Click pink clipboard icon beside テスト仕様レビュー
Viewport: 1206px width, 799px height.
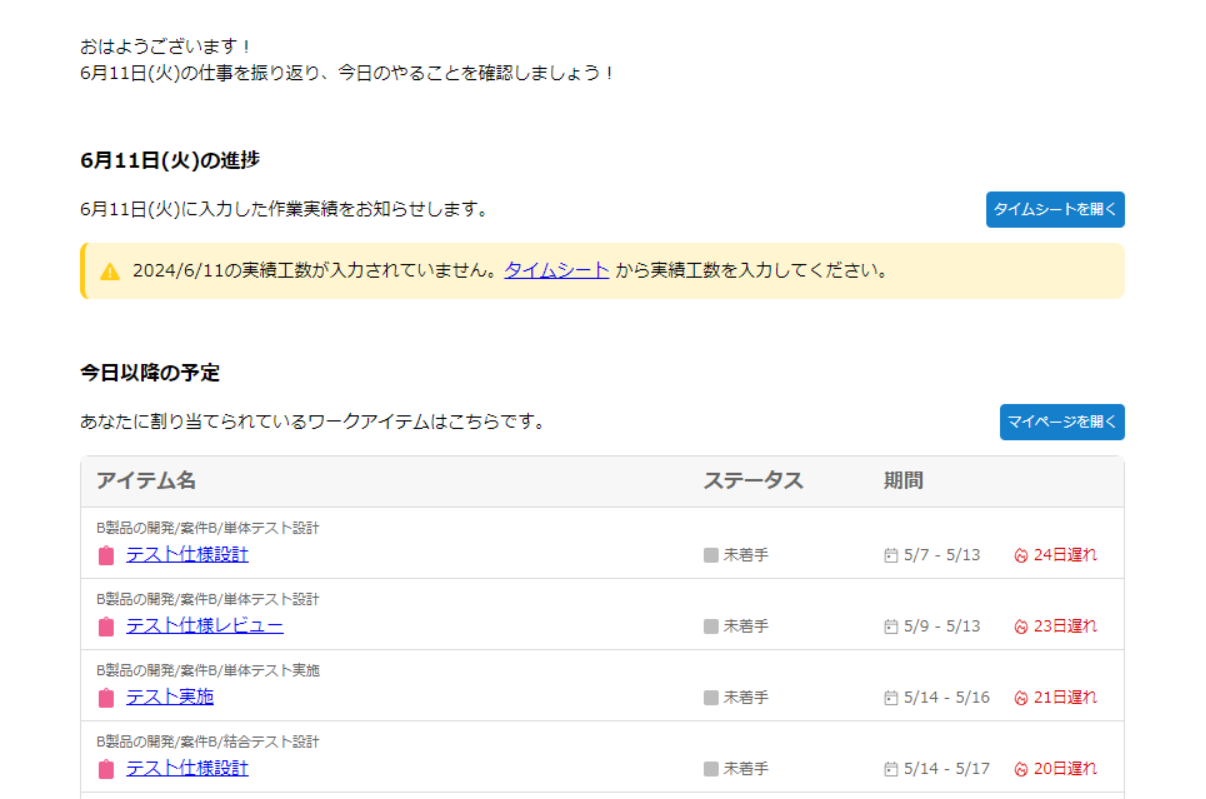pos(106,627)
